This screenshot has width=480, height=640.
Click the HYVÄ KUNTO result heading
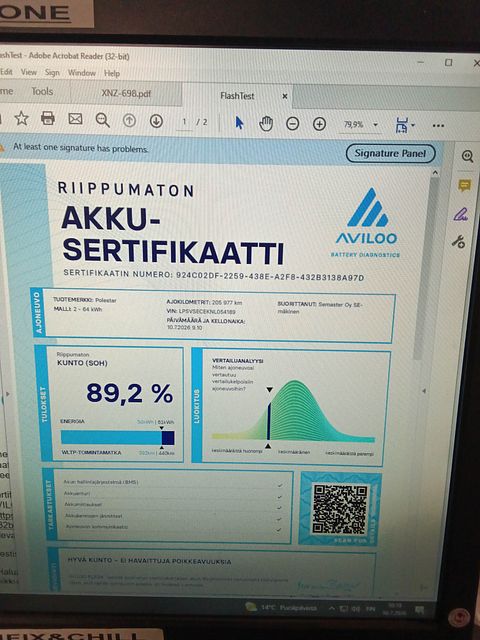coord(149,561)
